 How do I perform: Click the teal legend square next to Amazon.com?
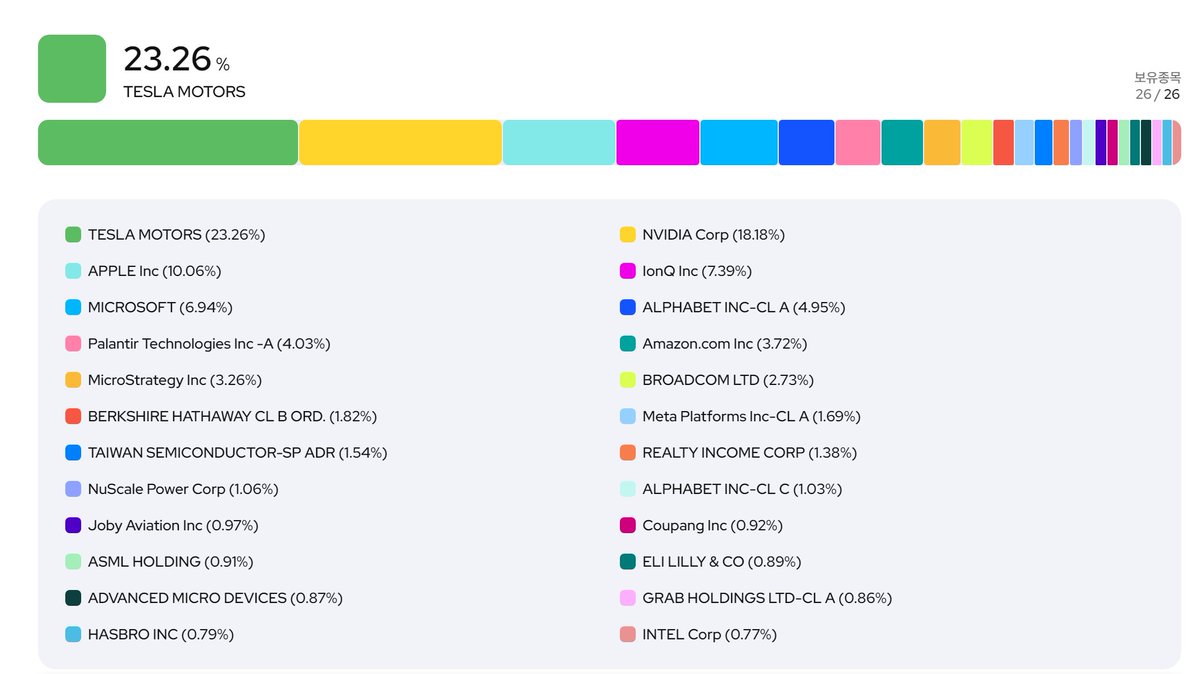click(x=628, y=344)
